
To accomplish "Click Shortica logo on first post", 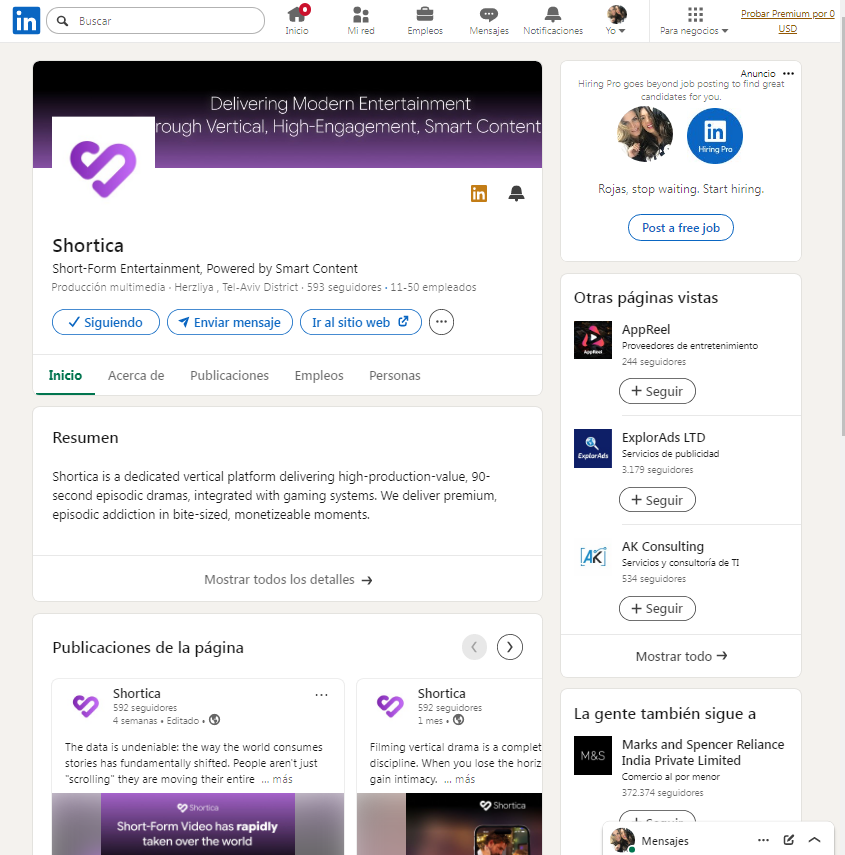I will (x=86, y=706).
